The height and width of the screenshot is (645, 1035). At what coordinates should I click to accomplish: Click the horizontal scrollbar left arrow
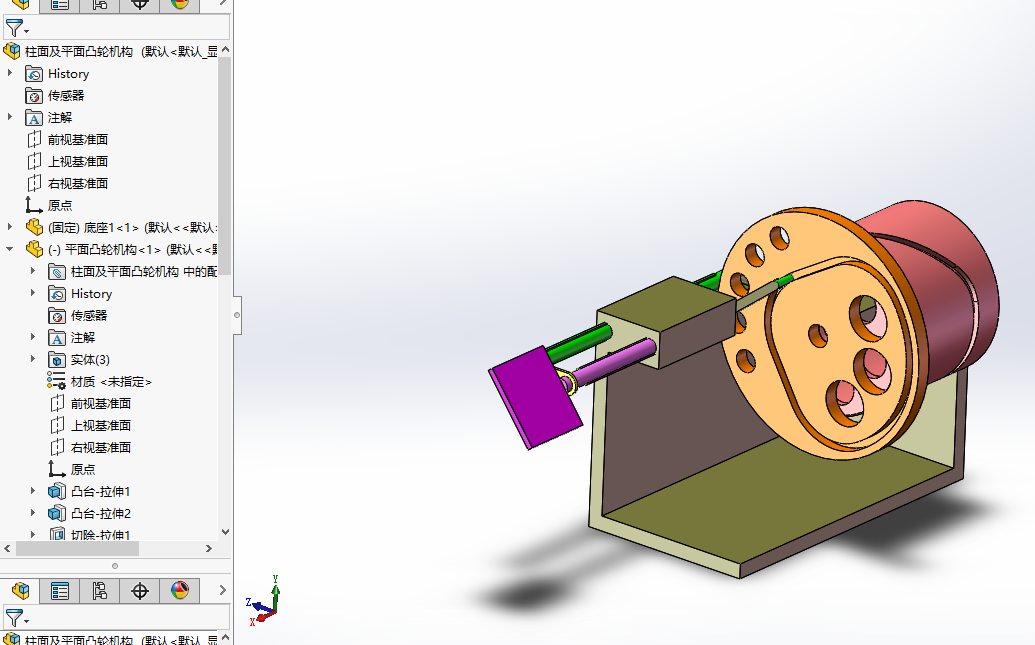(x=7, y=549)
